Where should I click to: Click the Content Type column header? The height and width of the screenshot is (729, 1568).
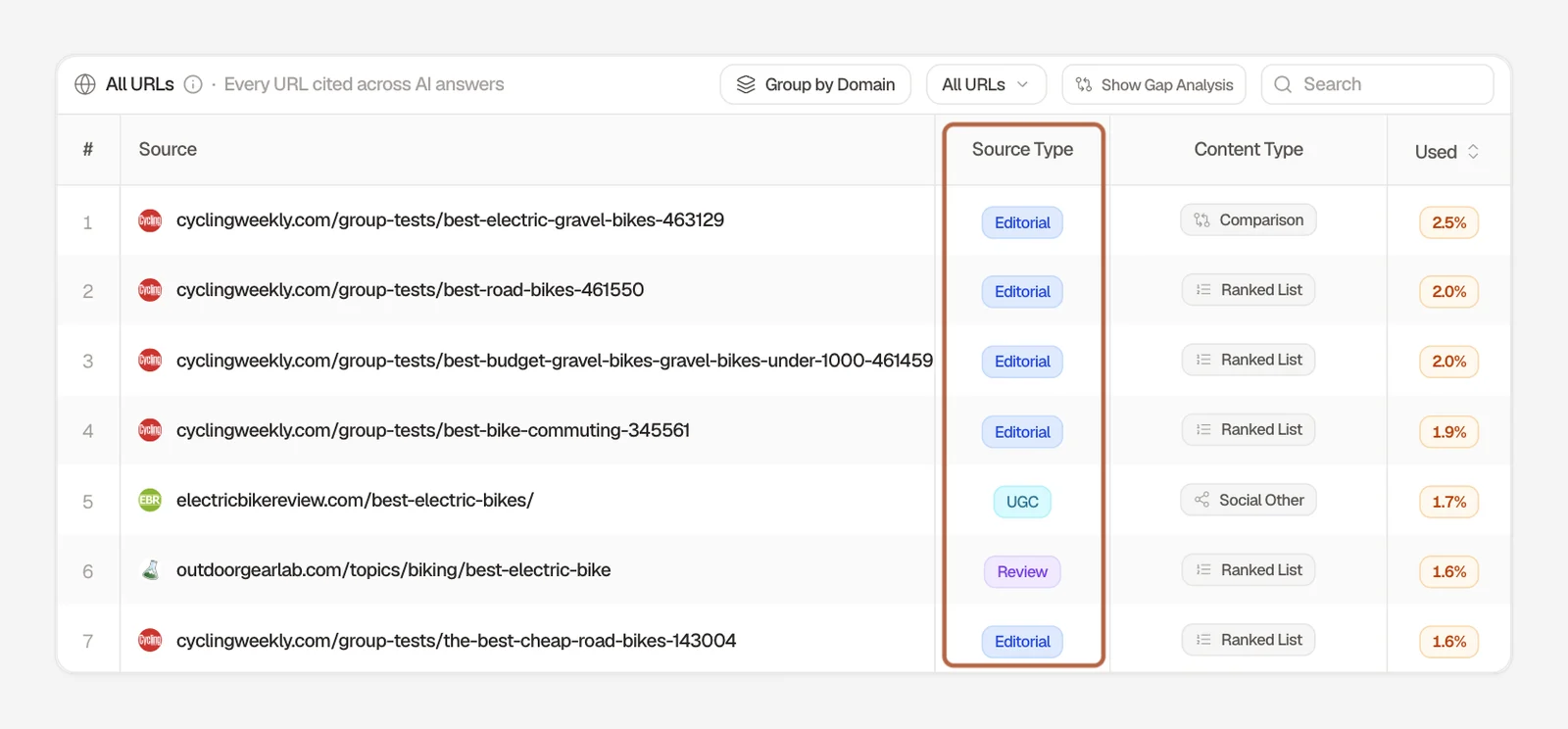(1249, 150)
